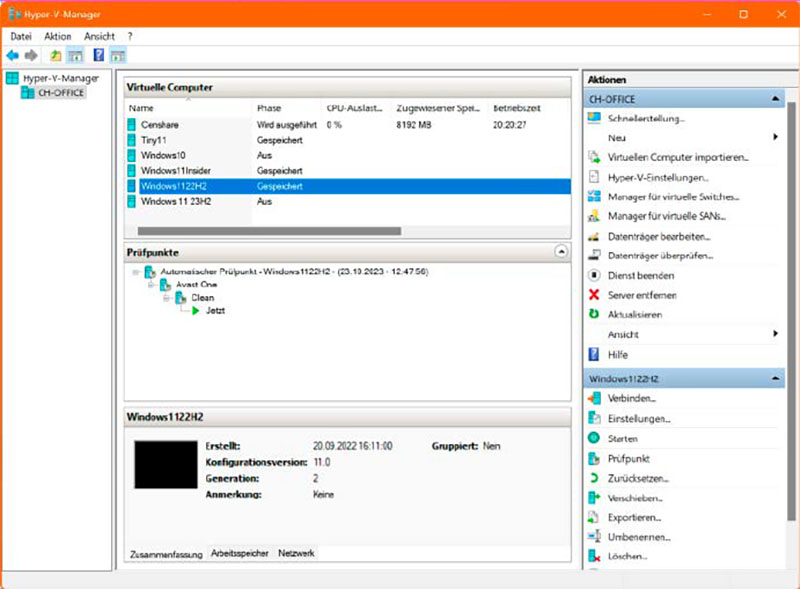Collapse the Clean checkpoint node
The width and height of the screenshot is (800, 589).
pyautogui.click(x=166, y=298)
